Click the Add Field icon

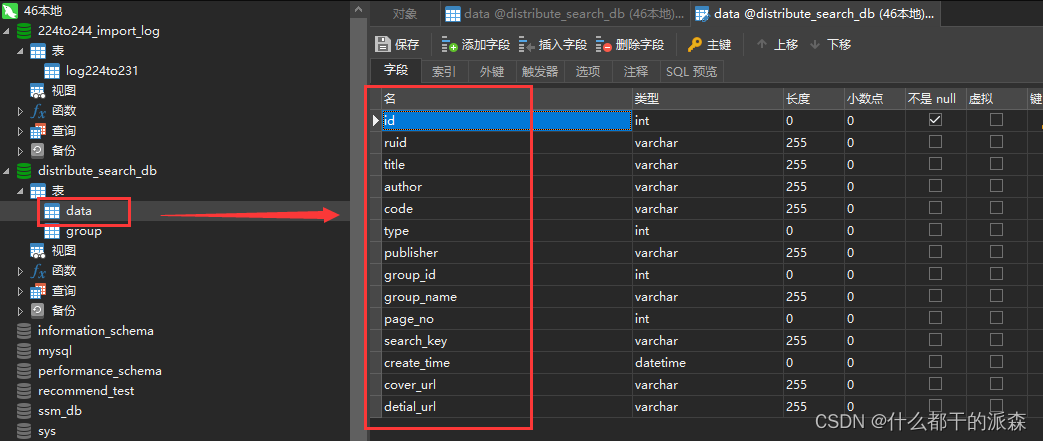click(450, 45)
